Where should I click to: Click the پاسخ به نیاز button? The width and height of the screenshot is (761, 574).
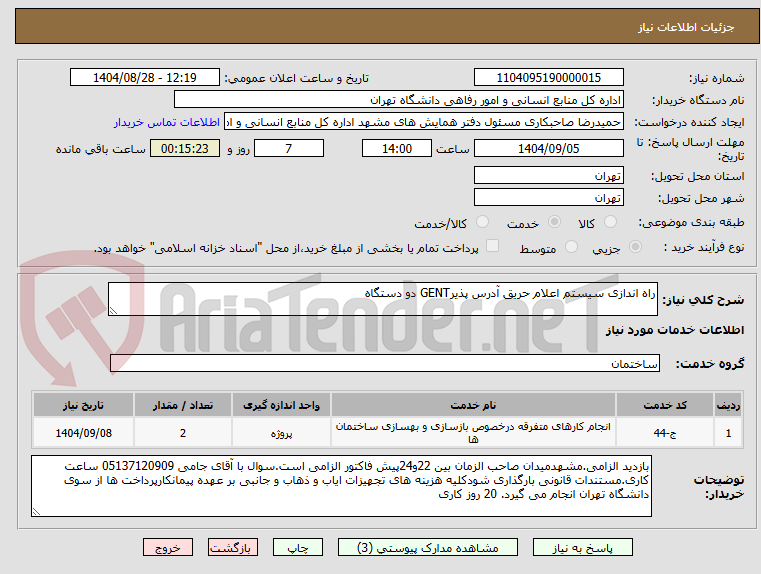(x=582, y=547)
